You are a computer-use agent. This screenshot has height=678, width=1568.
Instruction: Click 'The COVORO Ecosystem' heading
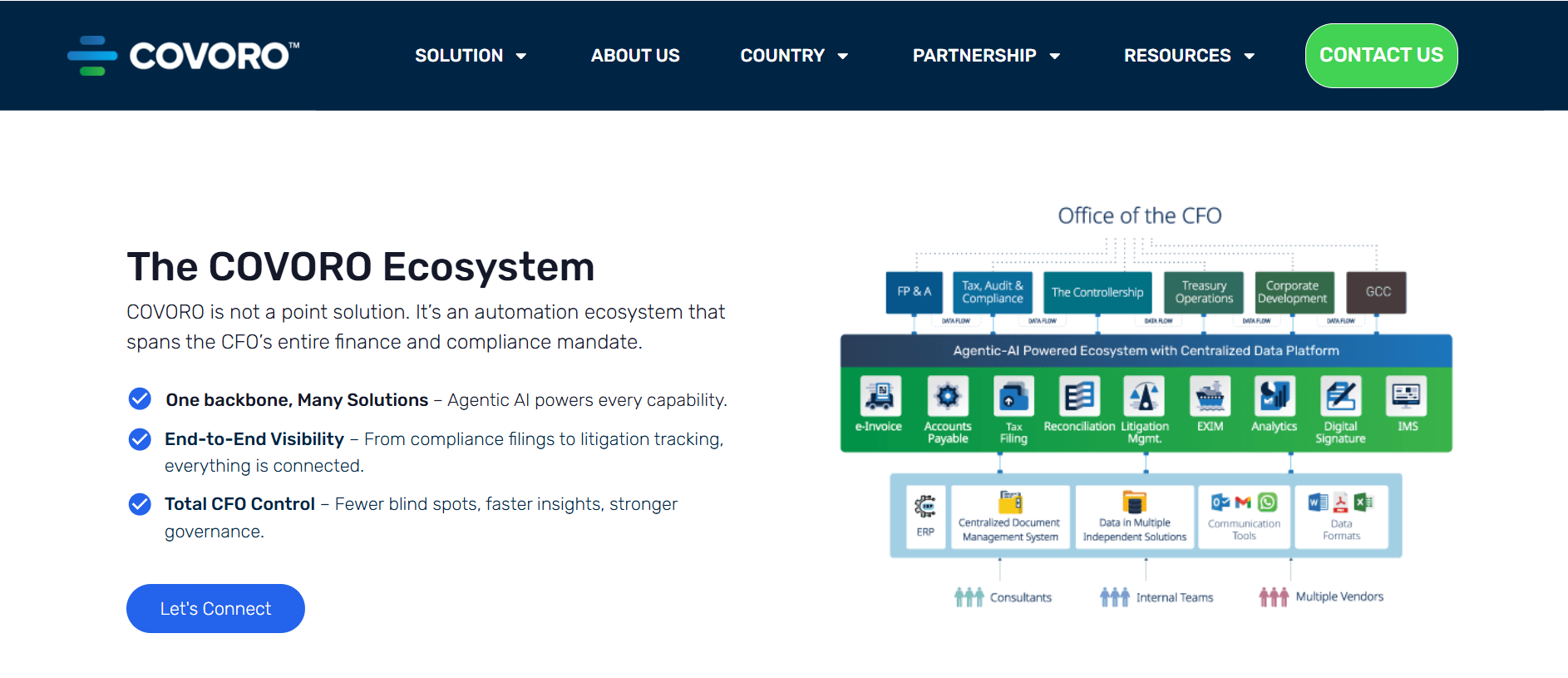point(361,267)
